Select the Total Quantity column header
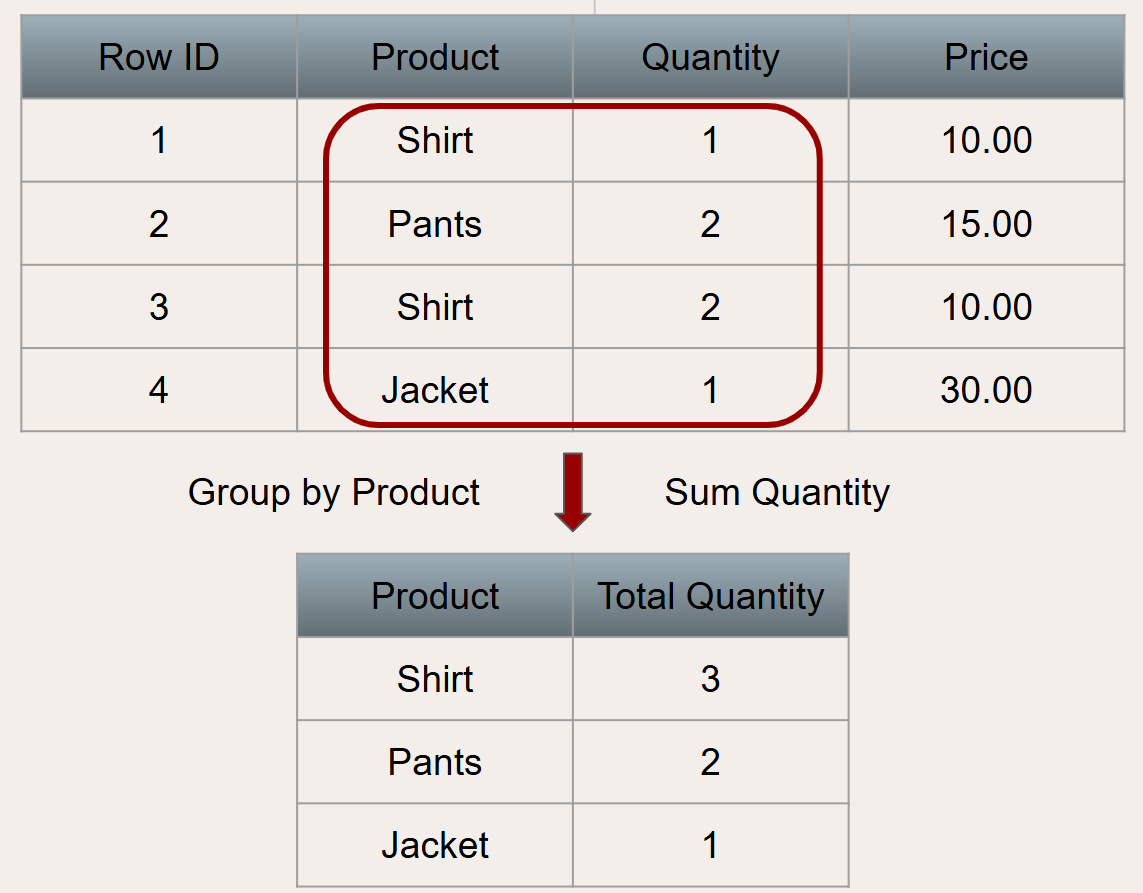This screenshot has height=893, width=1143. point(710,596)
